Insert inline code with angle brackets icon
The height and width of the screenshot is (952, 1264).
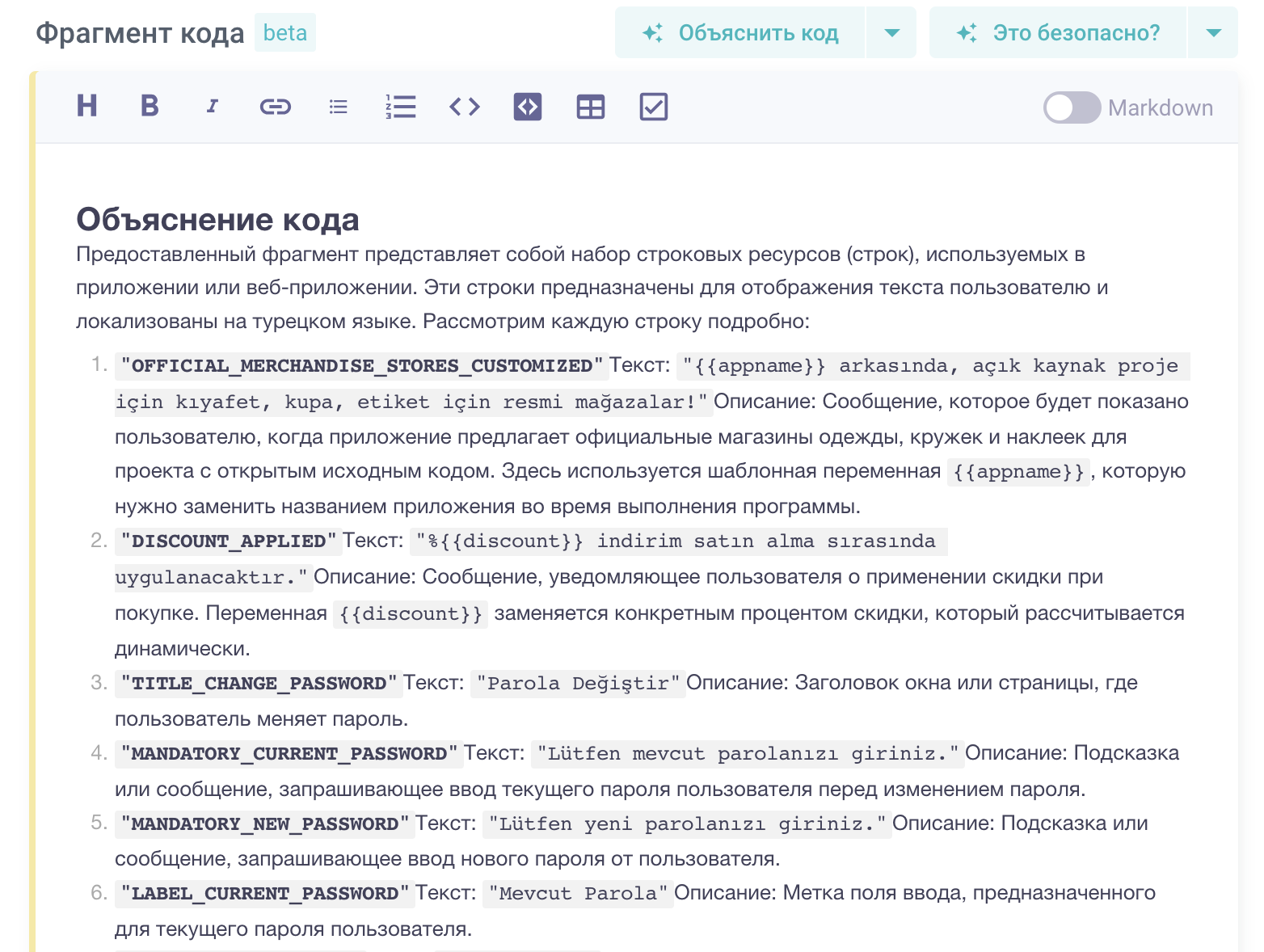pos(465,107)
